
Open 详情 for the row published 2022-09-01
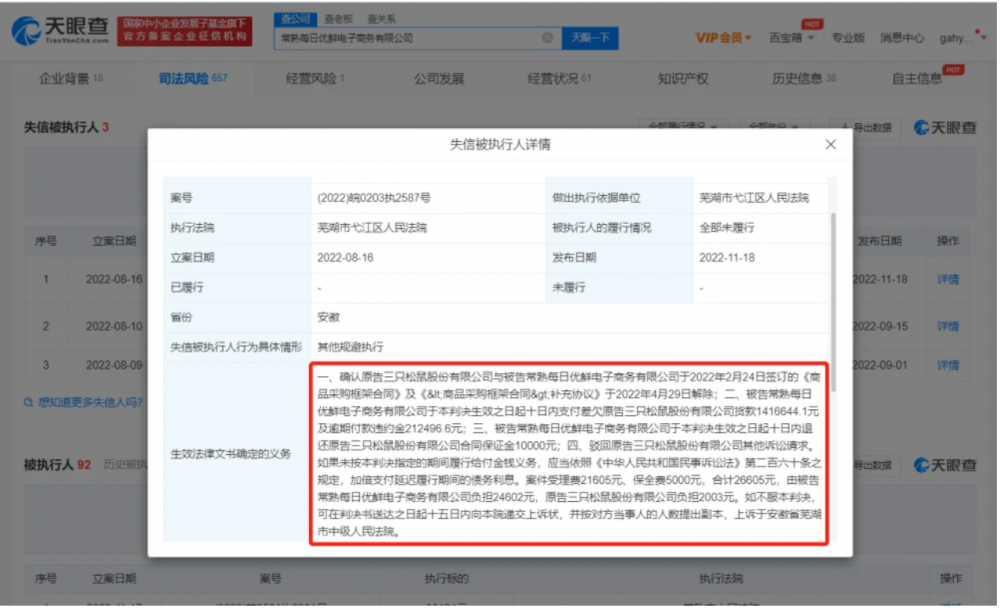click(x=948, y=366)
